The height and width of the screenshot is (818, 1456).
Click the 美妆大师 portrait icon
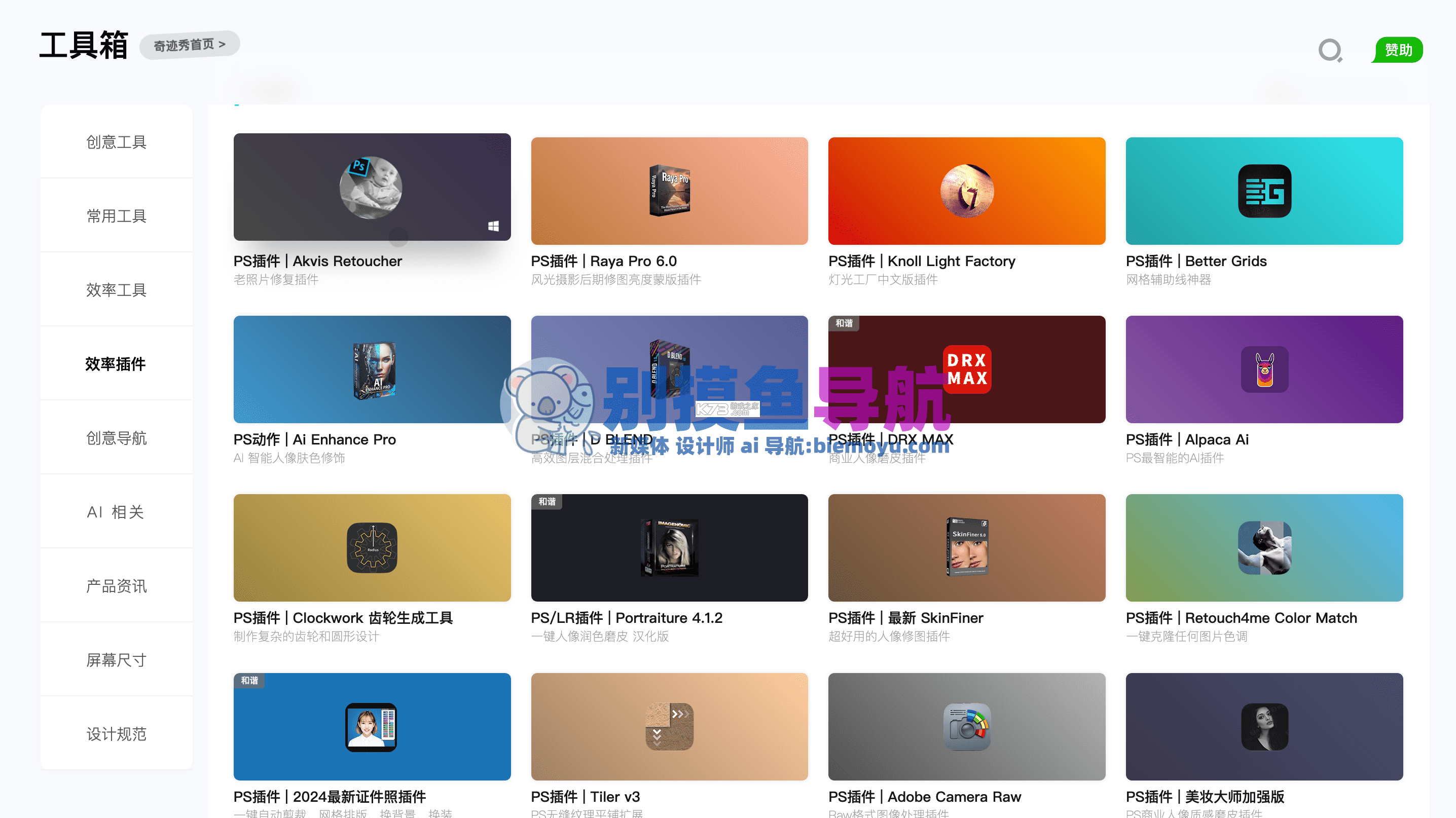1264,726
